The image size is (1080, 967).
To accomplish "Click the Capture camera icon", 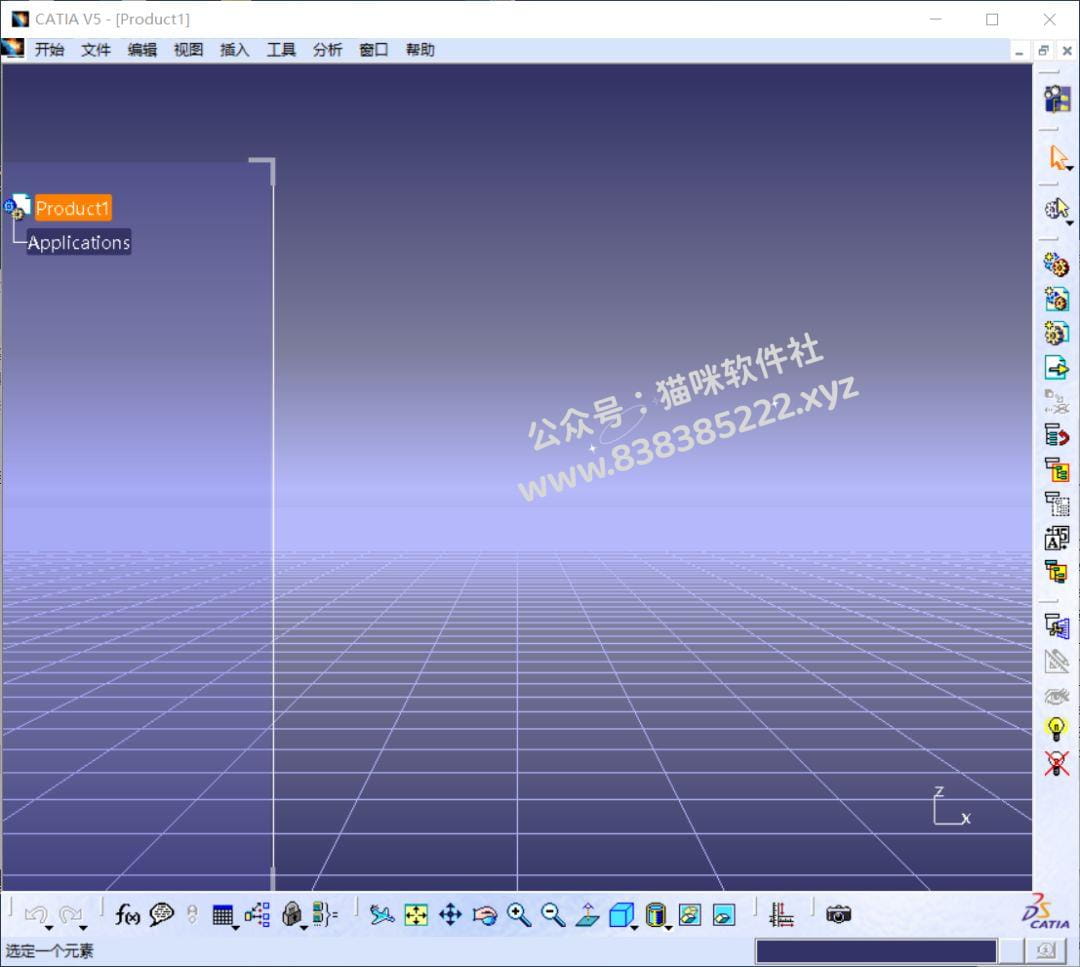I will 838,915.
